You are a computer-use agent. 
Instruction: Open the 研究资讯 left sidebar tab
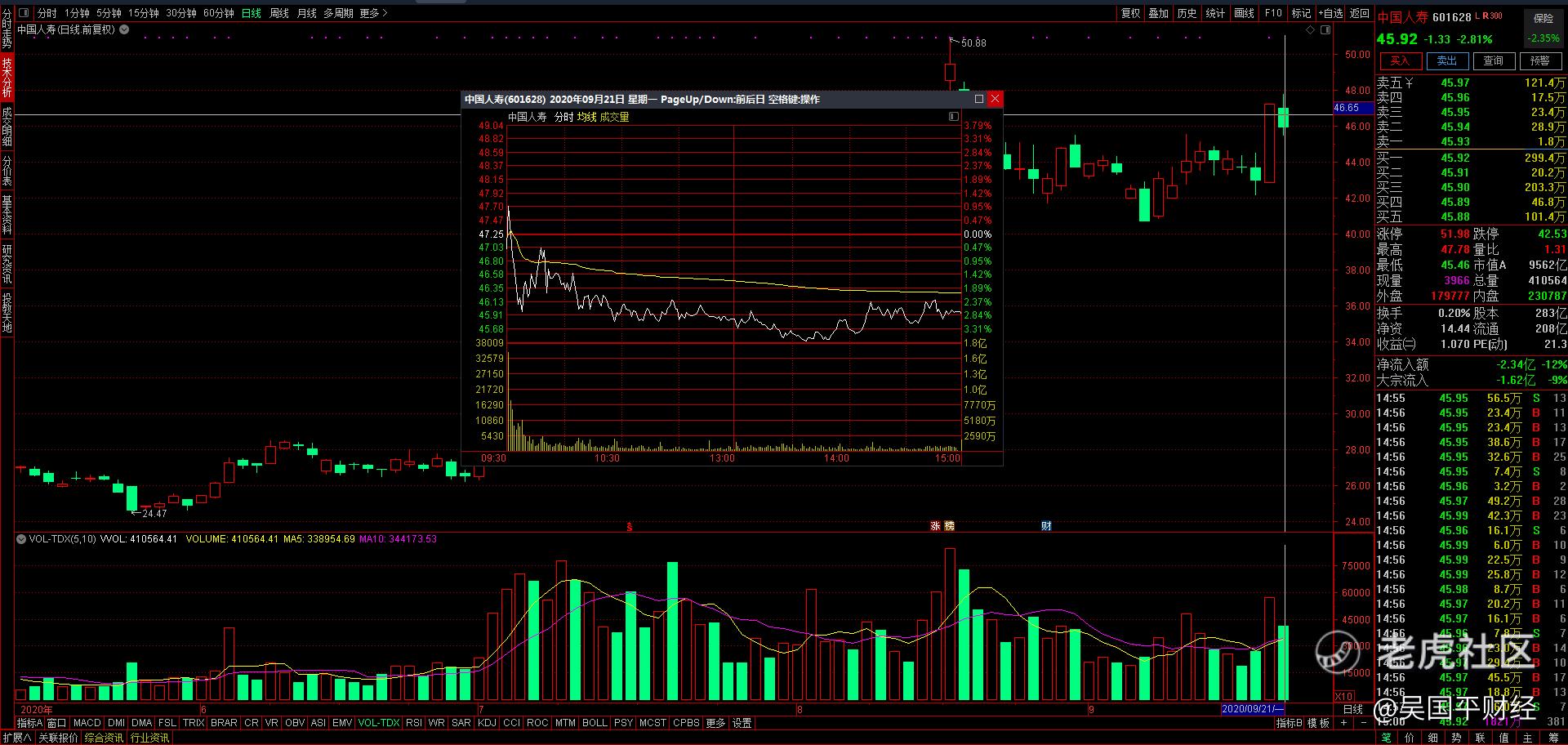pos(7,265)
